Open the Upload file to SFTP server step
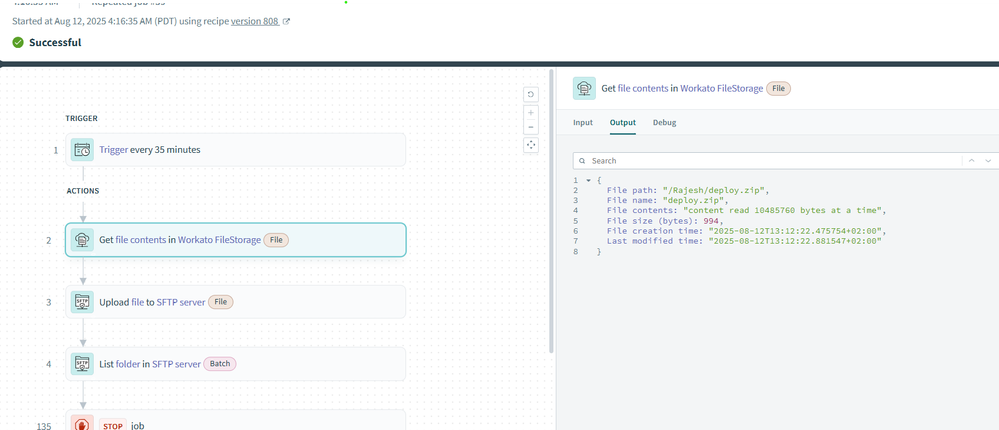Image resolution: width=999 pixels, height=430 pixels. click(x=235, y=302)
